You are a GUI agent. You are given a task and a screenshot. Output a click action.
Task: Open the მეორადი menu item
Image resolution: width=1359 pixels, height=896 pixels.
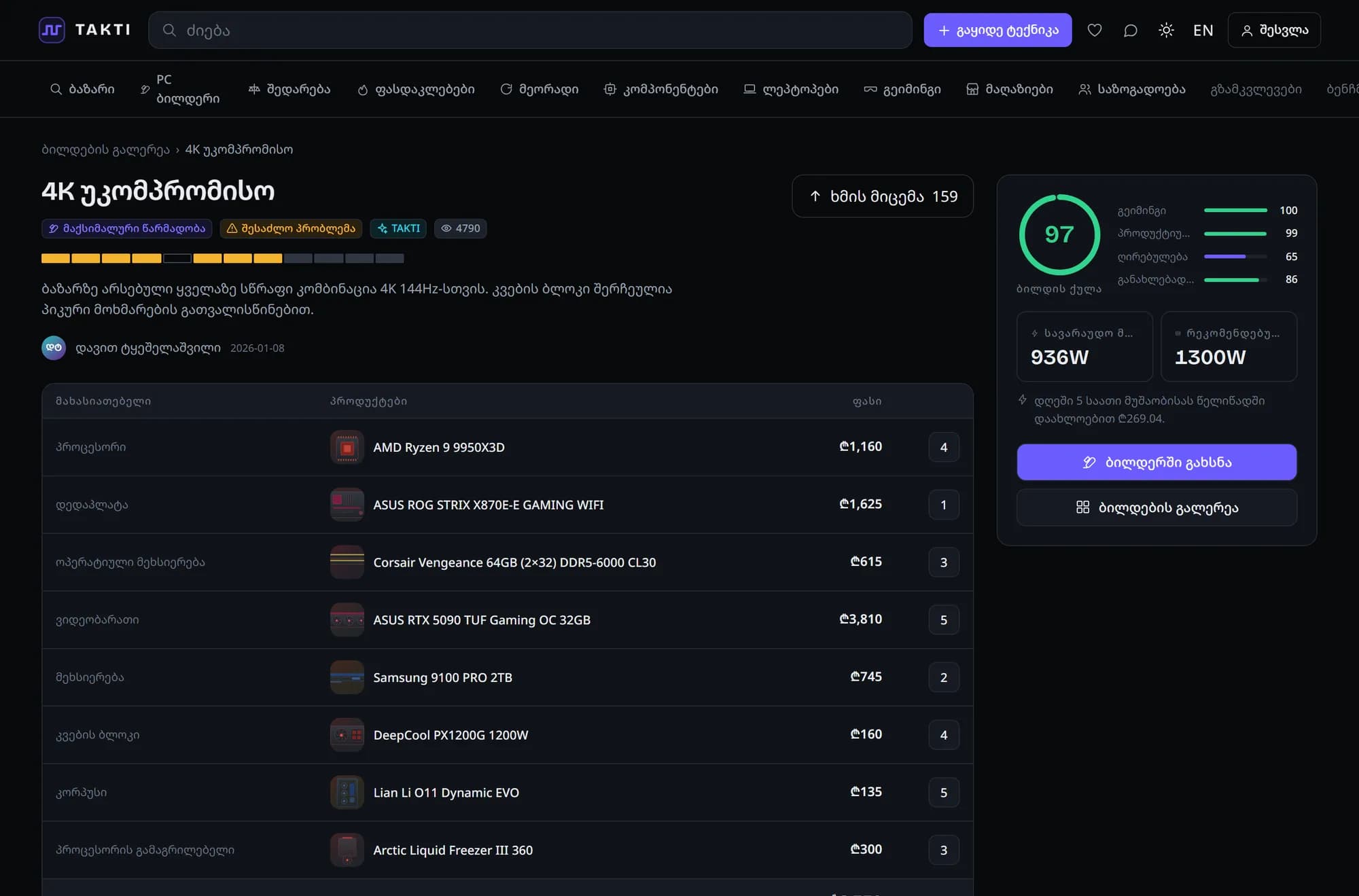pyautogui.click(x=540, y=89)
